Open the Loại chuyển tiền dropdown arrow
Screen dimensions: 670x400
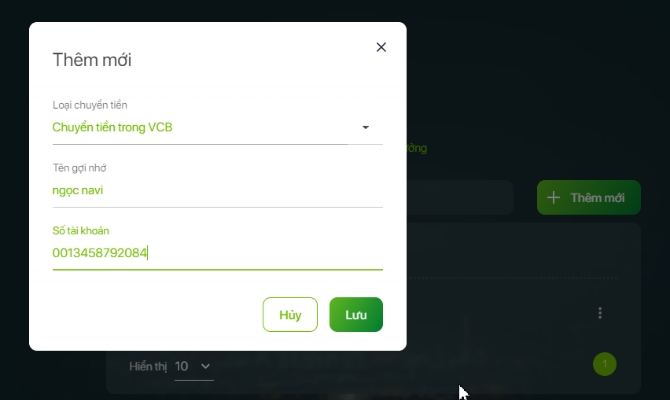click(x=365, y=127)
